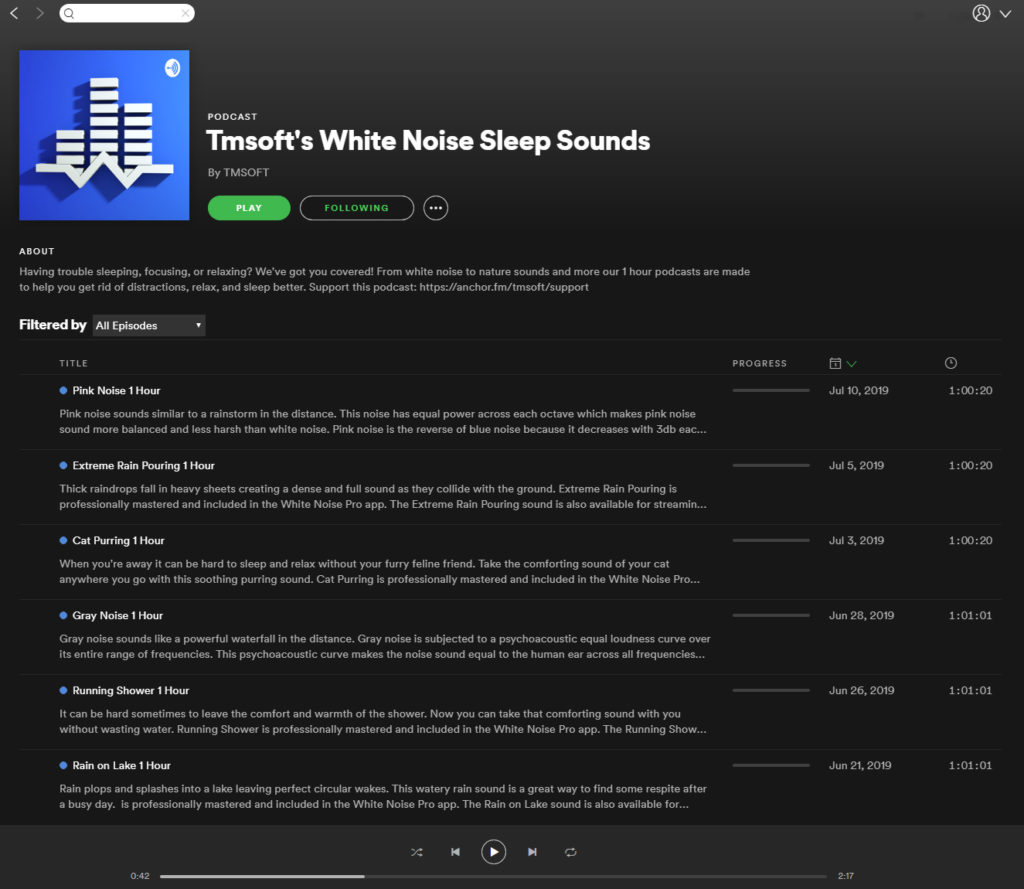Click the 2:17 total time label
Screen dimensions: 1024x889
[846, 876]
